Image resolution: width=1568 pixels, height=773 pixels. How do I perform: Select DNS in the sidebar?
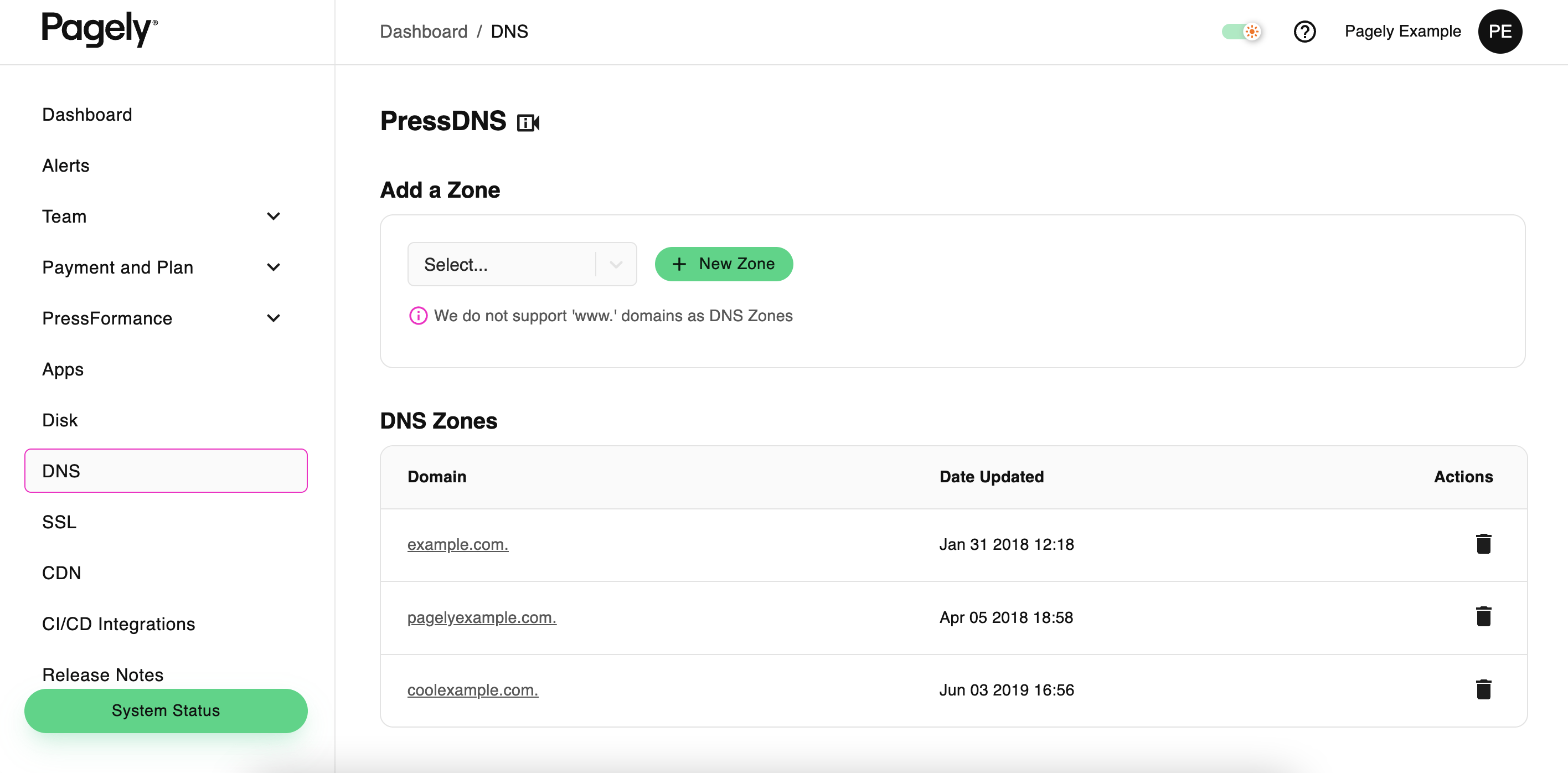166,471
